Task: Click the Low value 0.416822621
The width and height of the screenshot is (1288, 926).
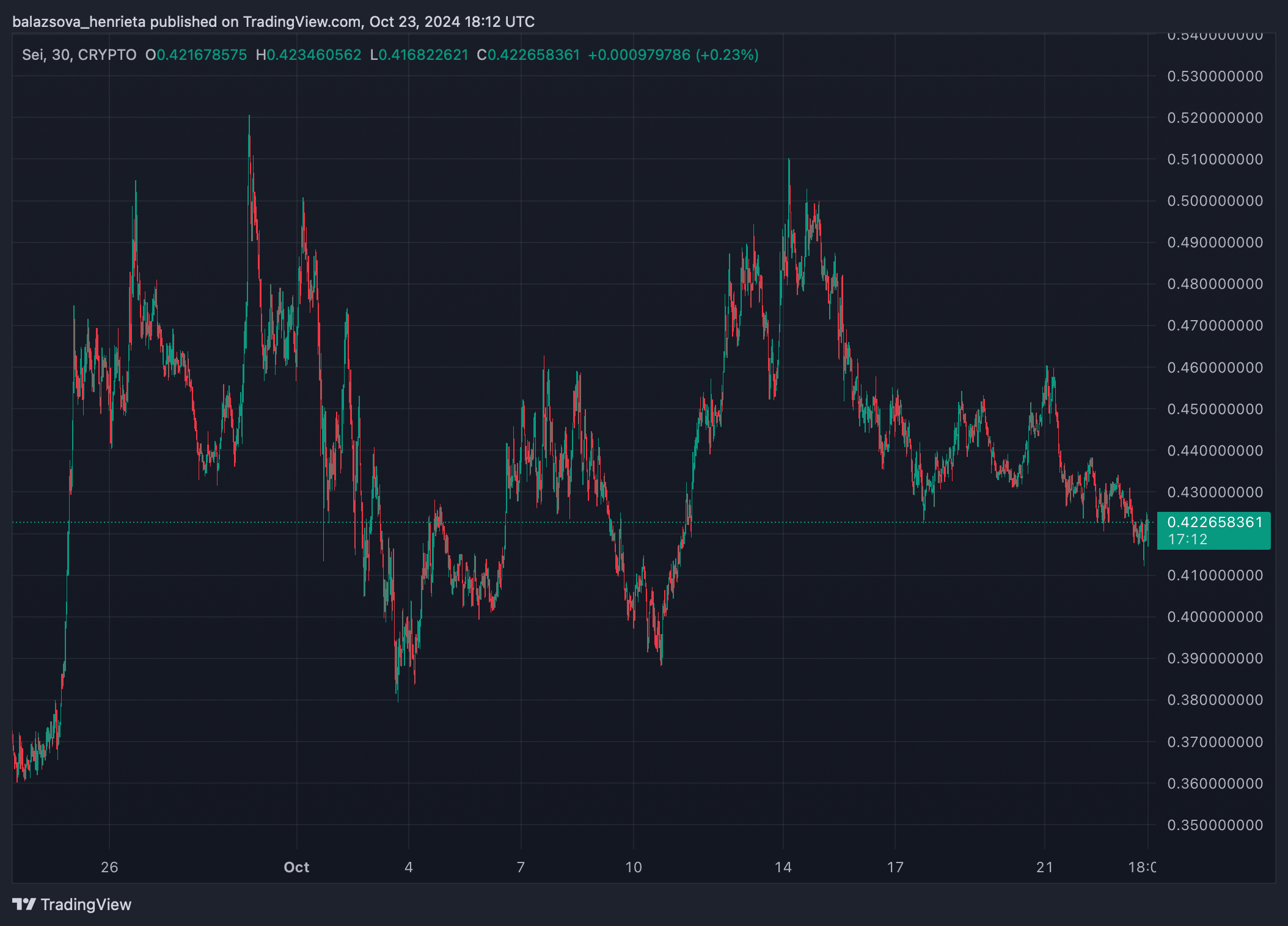Action: pyautogui.click(x=423, y=55)
